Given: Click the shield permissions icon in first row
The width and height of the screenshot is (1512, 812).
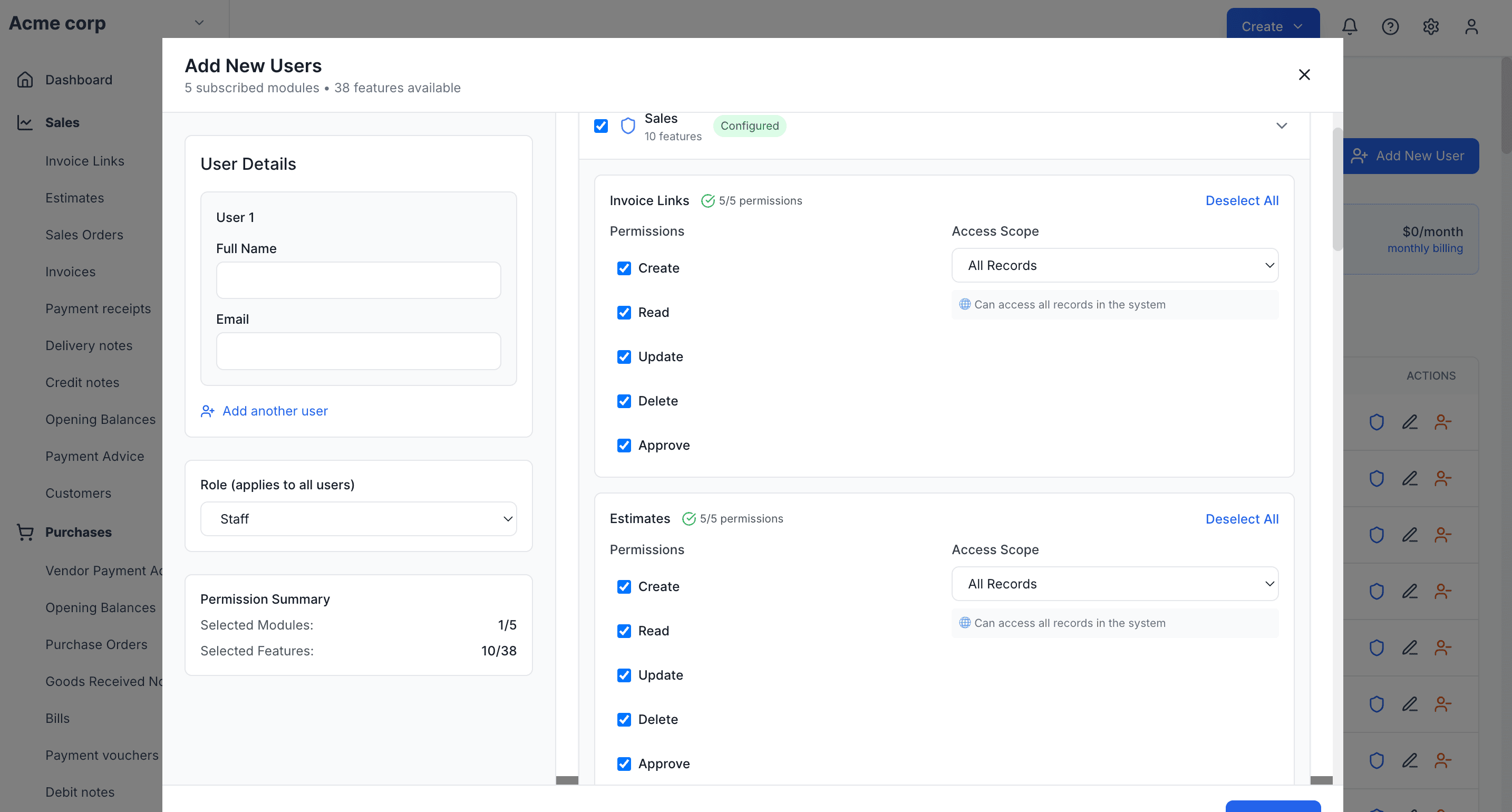Looking at the screenshot, I should click(1377, 422).
